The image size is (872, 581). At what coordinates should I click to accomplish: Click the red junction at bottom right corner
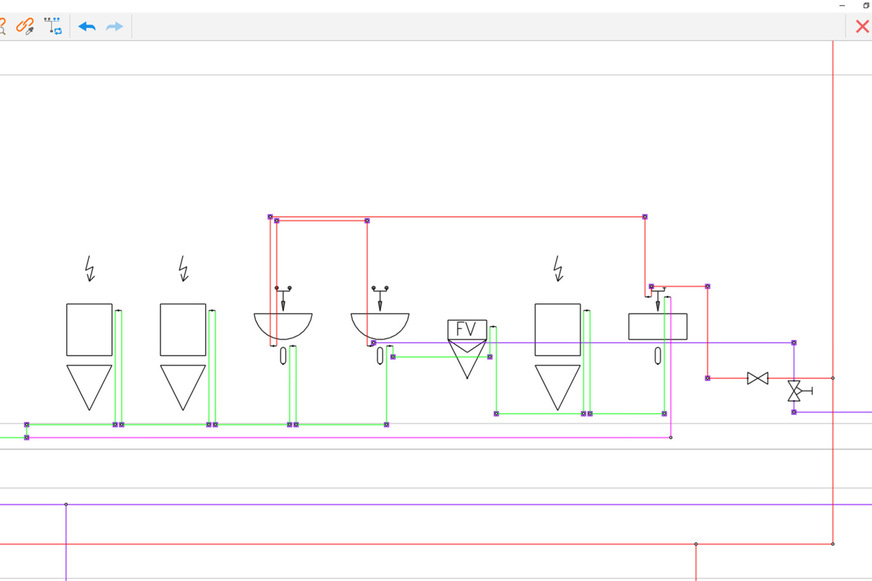pyautogui.click(x=833, y=544)
